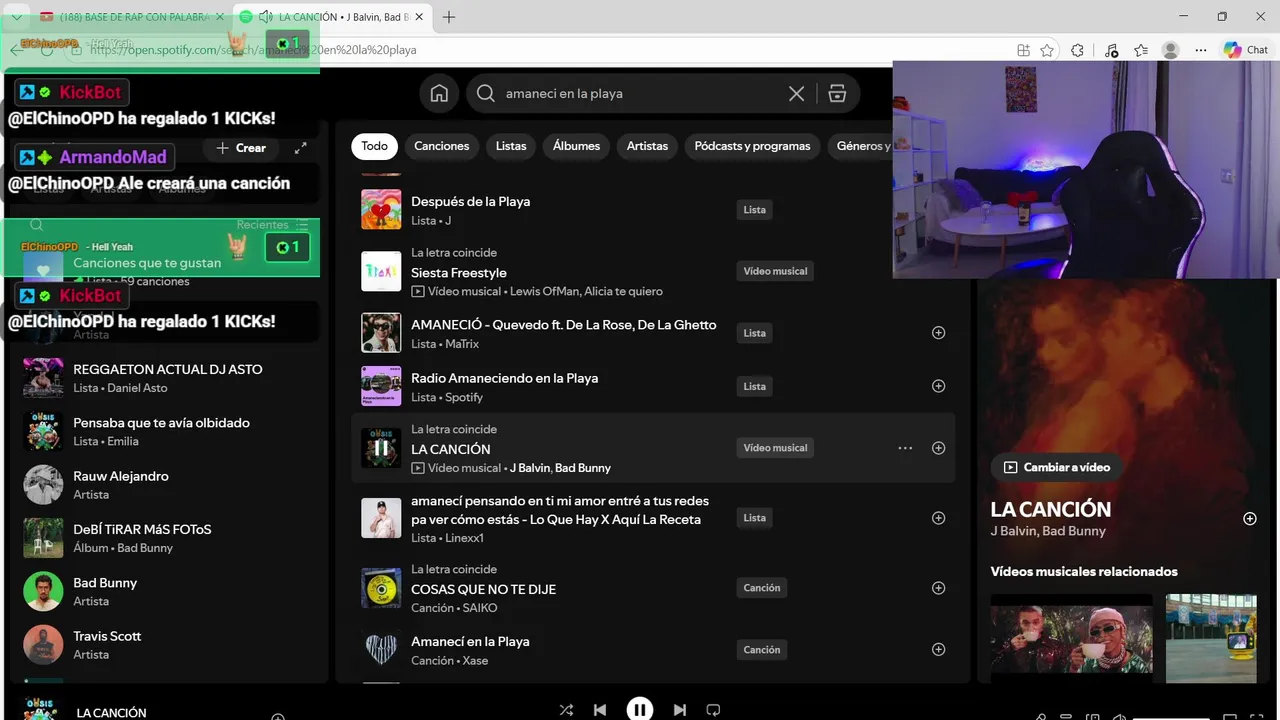Open a new browser tab with plus
Viewport: 1280px width, 720px height.
[449, 17]
